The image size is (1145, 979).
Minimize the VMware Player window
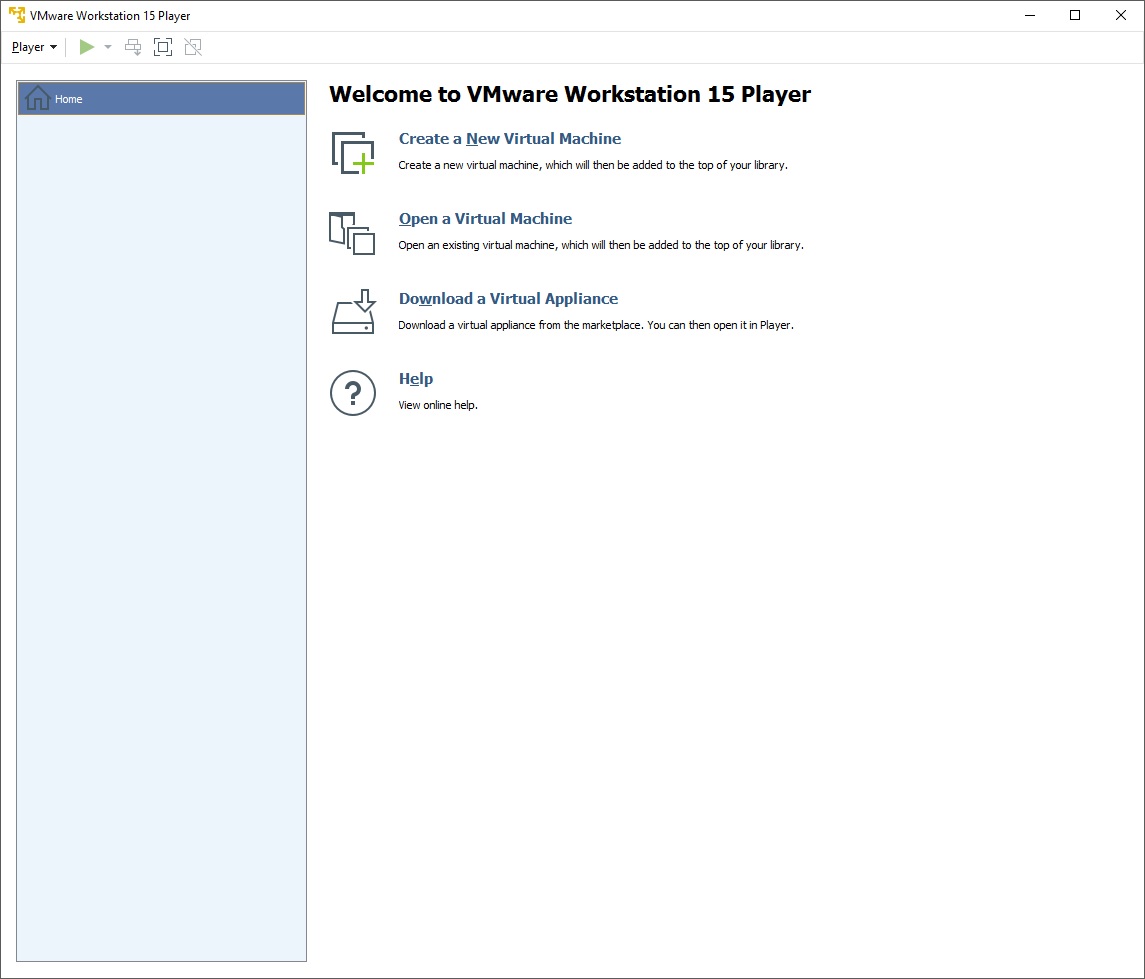[1030, 15]
